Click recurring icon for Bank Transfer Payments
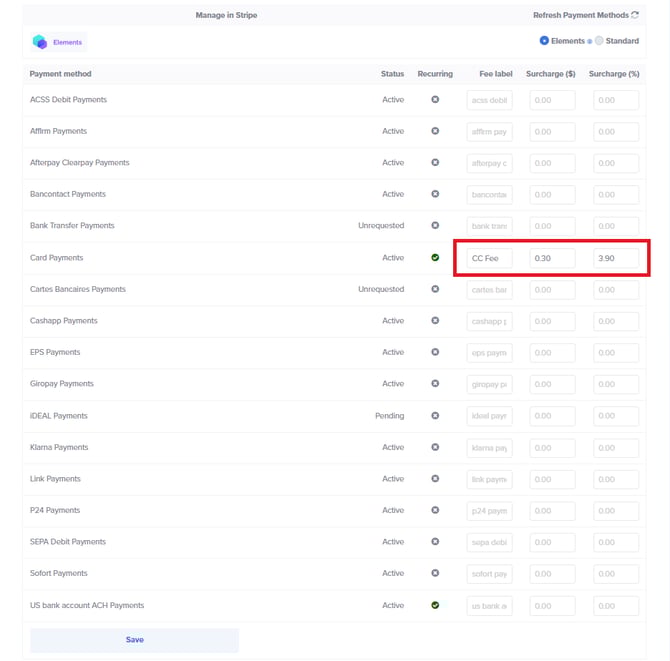670x661 pixels. 435,226
